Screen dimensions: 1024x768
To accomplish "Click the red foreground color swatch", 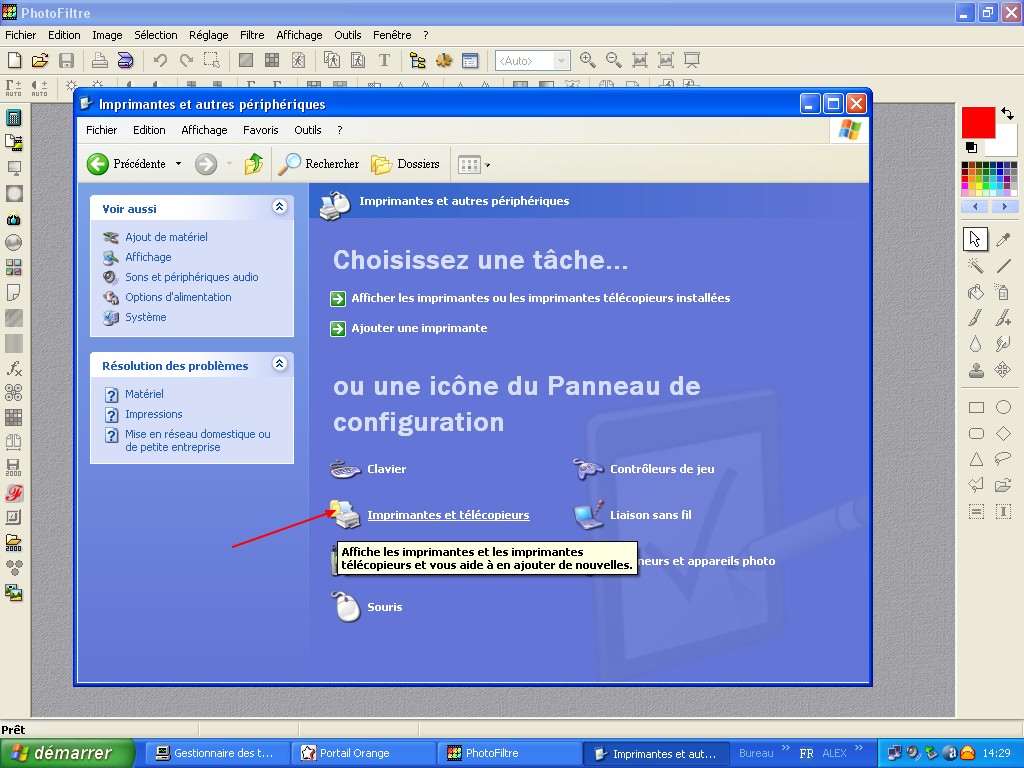I will pos(977,122).
